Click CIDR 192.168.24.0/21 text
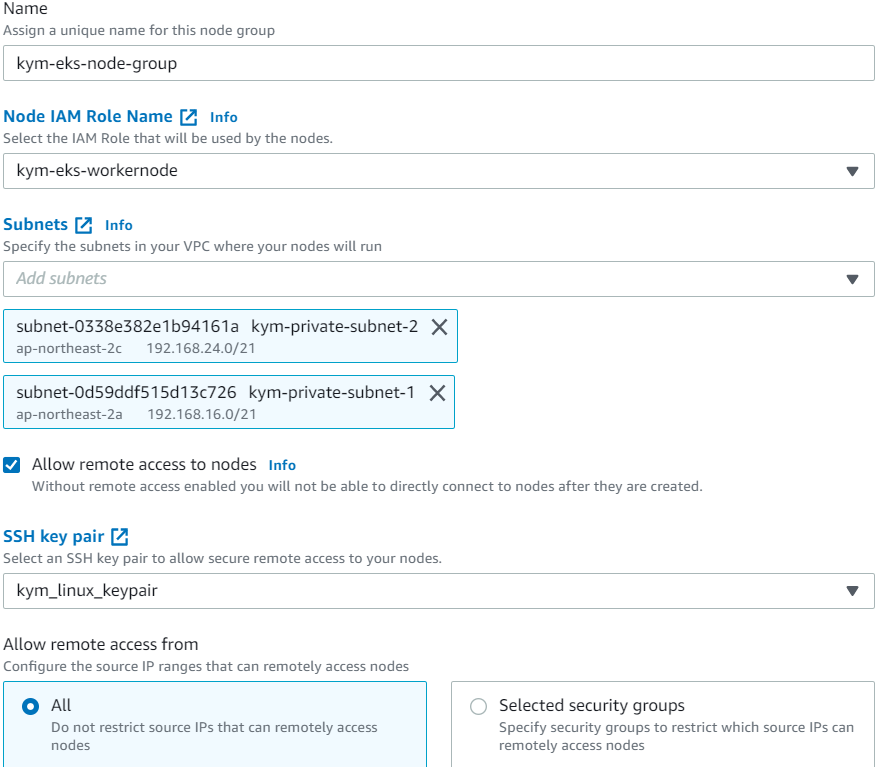The image size is (886, 774). click(x=201, y=349)
